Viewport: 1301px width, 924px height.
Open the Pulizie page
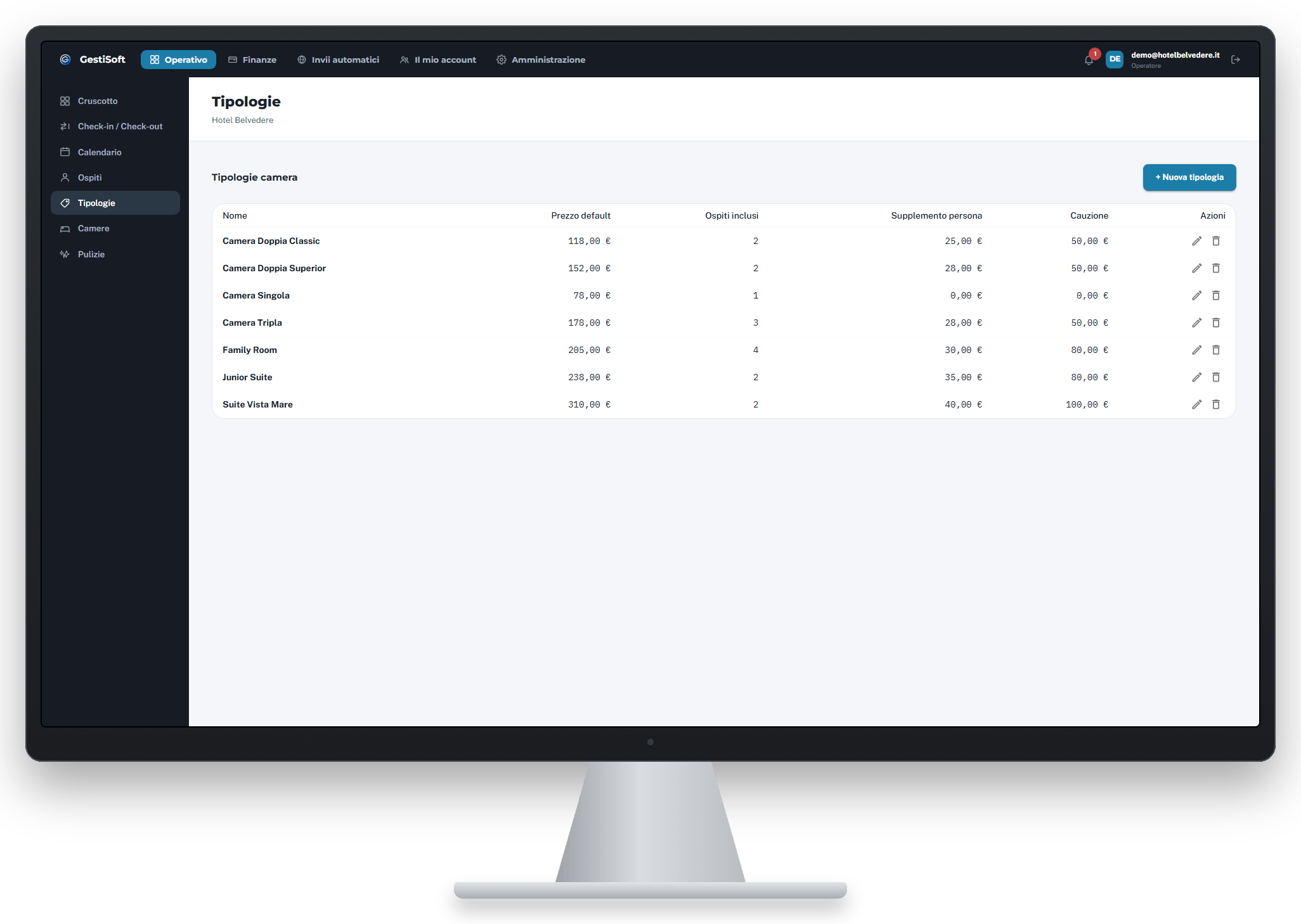point(115,254)
